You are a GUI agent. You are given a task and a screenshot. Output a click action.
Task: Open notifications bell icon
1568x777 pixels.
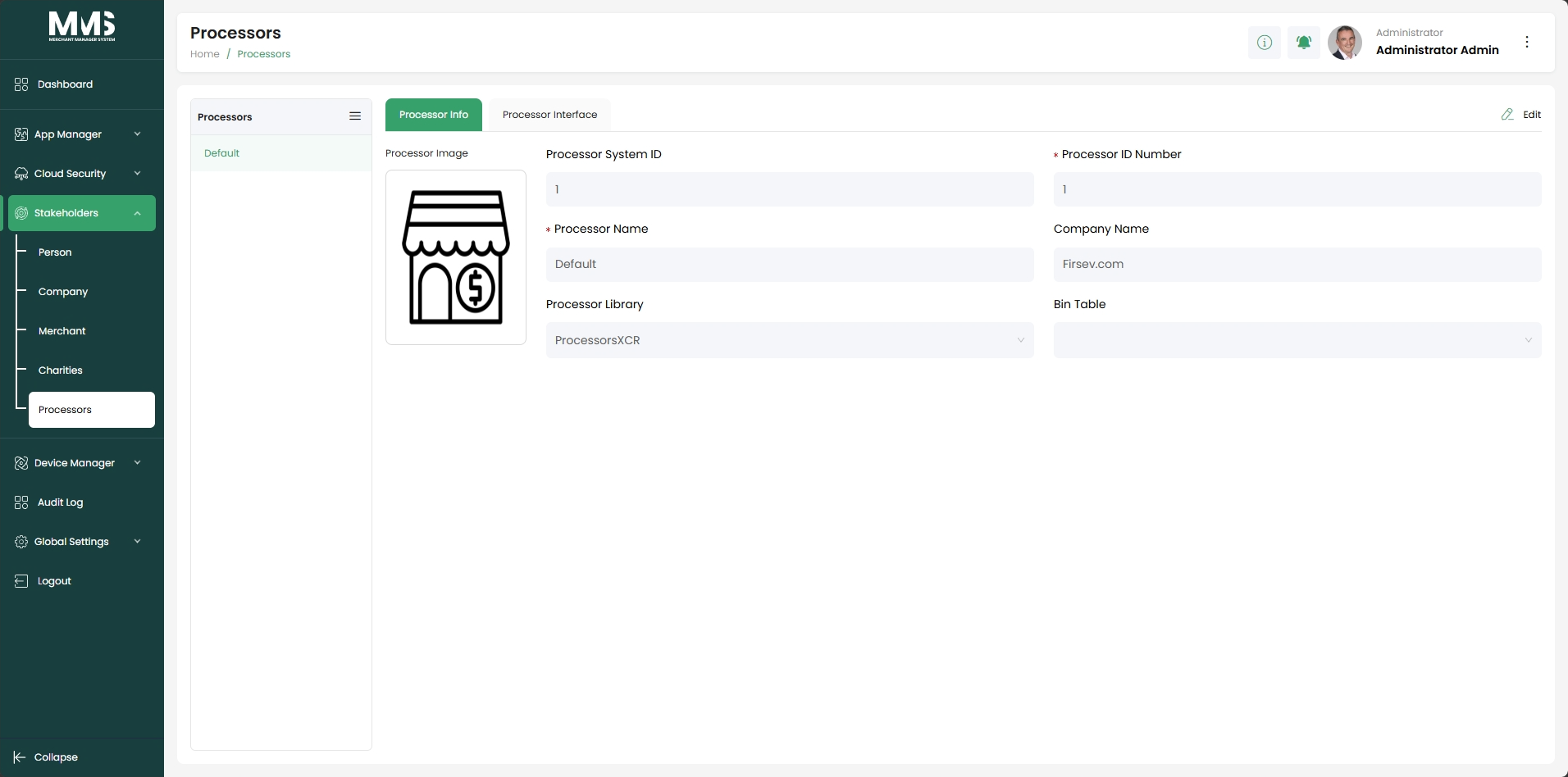1303,43
